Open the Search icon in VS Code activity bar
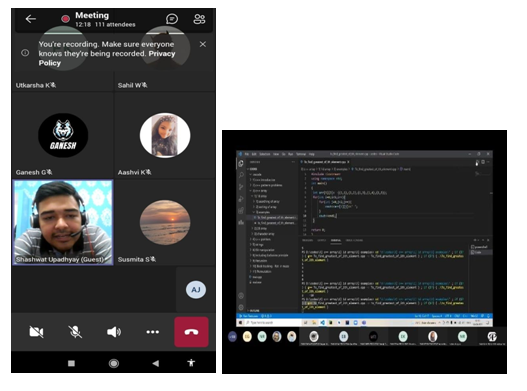527x391 pixels. click(241, 175)
